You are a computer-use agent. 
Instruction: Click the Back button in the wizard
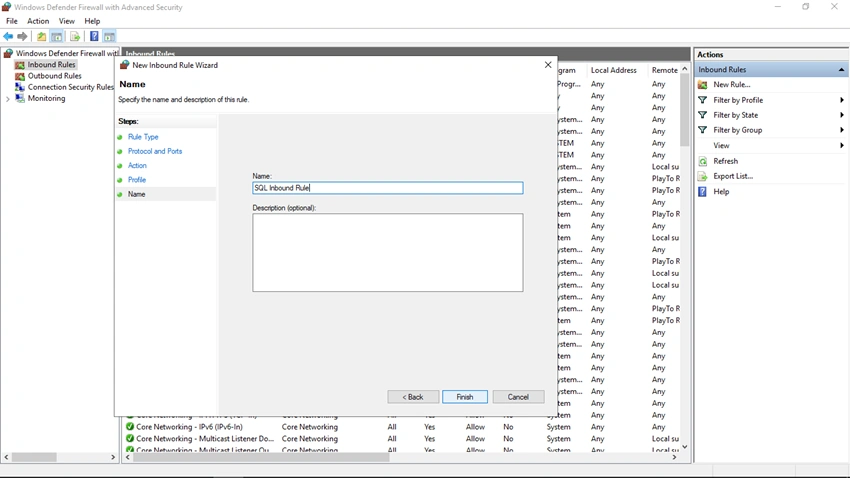tap(413, 397)
